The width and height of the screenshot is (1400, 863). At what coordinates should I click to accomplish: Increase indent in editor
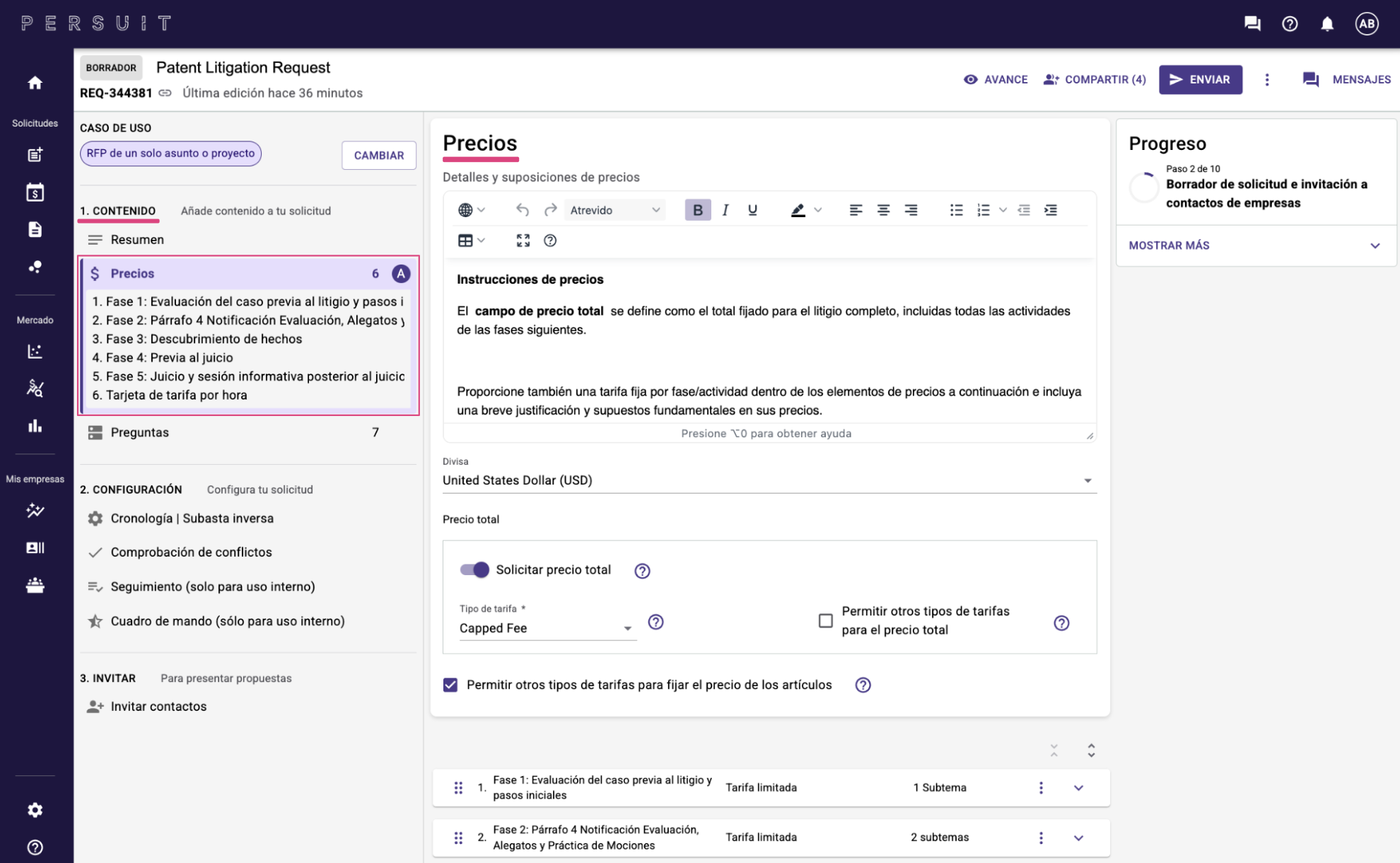coord(1051,210)
